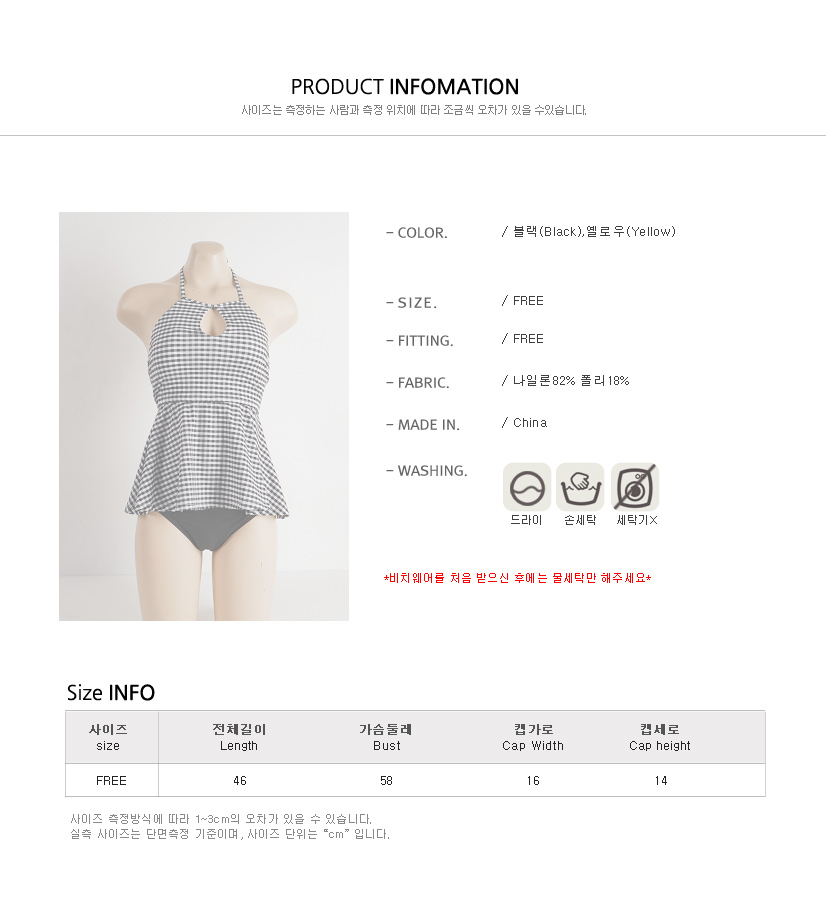Click the gingham swimsuit product image

coord(204,416)
